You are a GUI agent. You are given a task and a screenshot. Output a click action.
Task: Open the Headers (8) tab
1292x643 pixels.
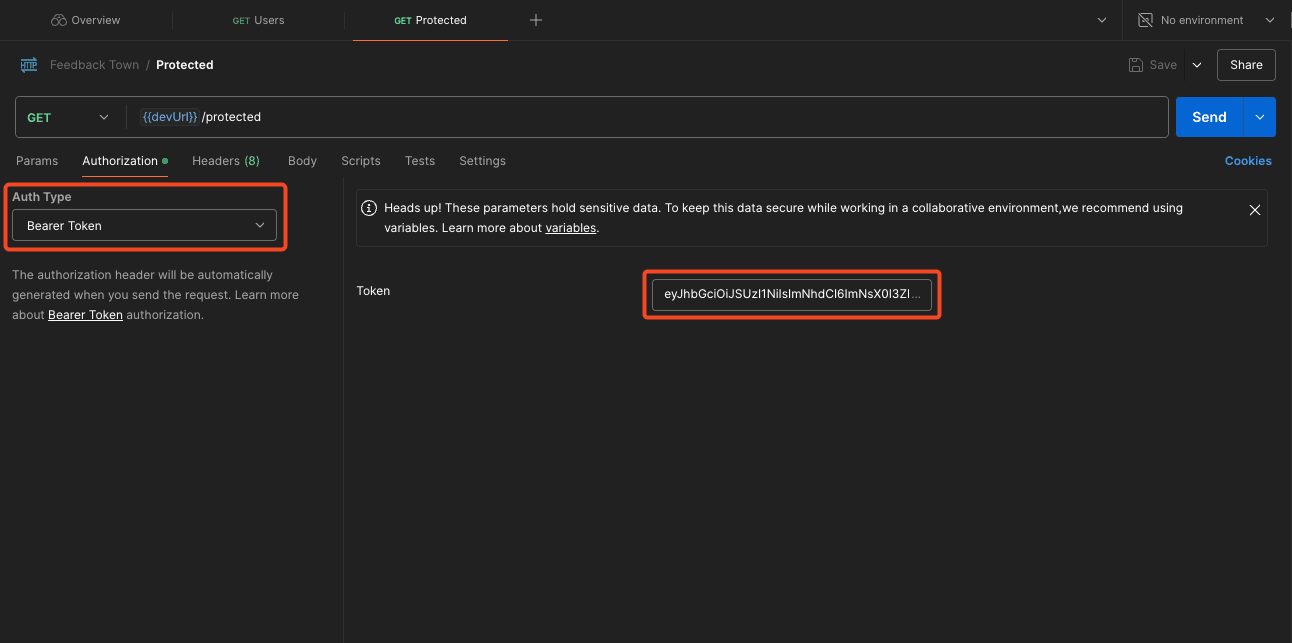pyautogui.click(x=226, y=161)
